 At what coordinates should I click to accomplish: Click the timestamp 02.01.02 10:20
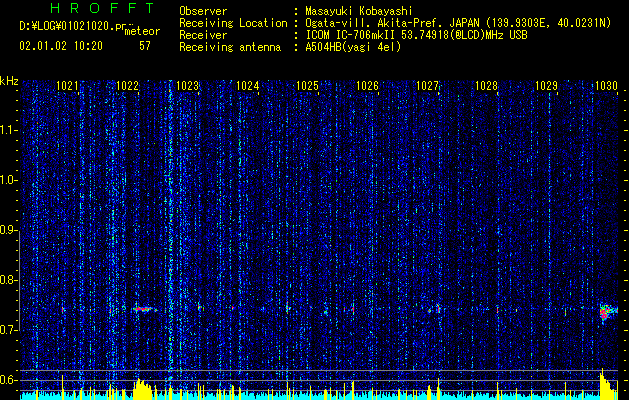click(x=61, y=46)
